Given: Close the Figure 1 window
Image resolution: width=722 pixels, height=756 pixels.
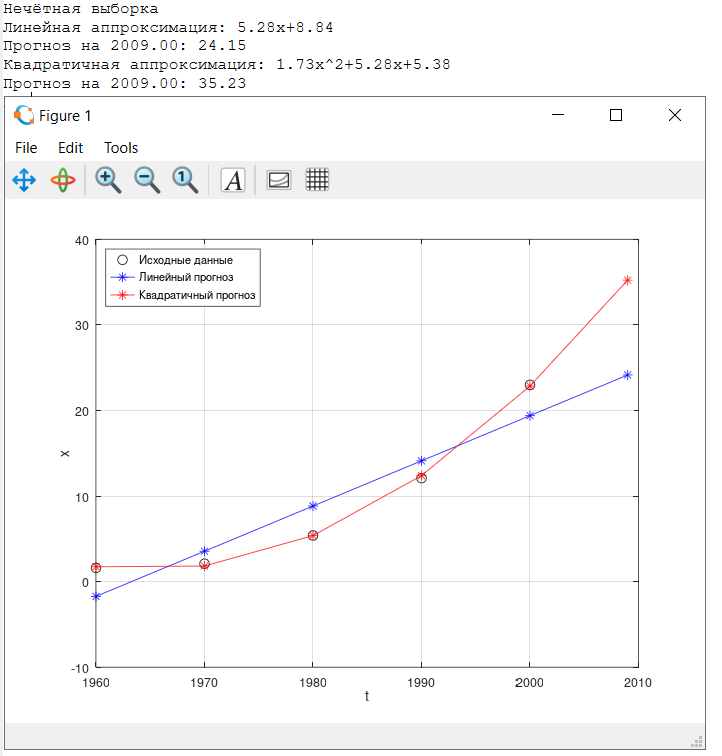Looking at the screenshot, I should coord(675,115).
